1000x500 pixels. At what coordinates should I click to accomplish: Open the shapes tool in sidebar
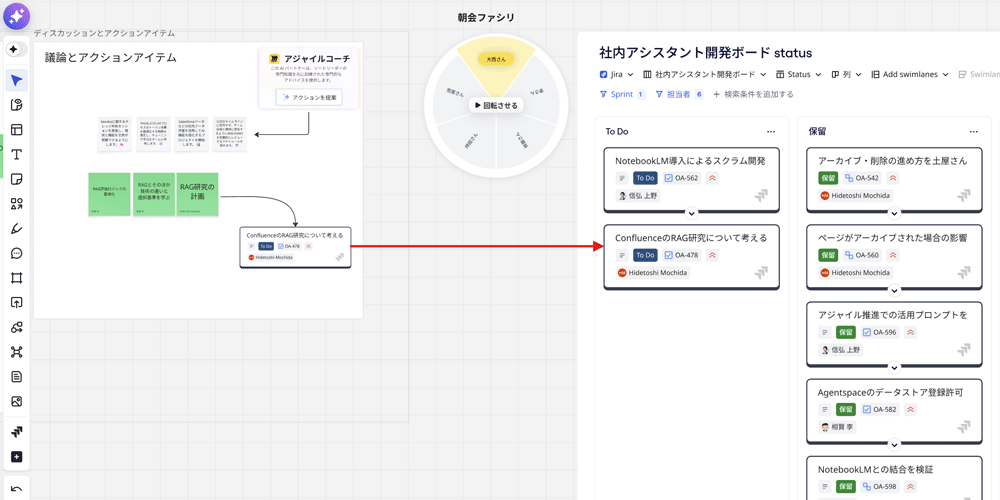[x=17, y=203]
